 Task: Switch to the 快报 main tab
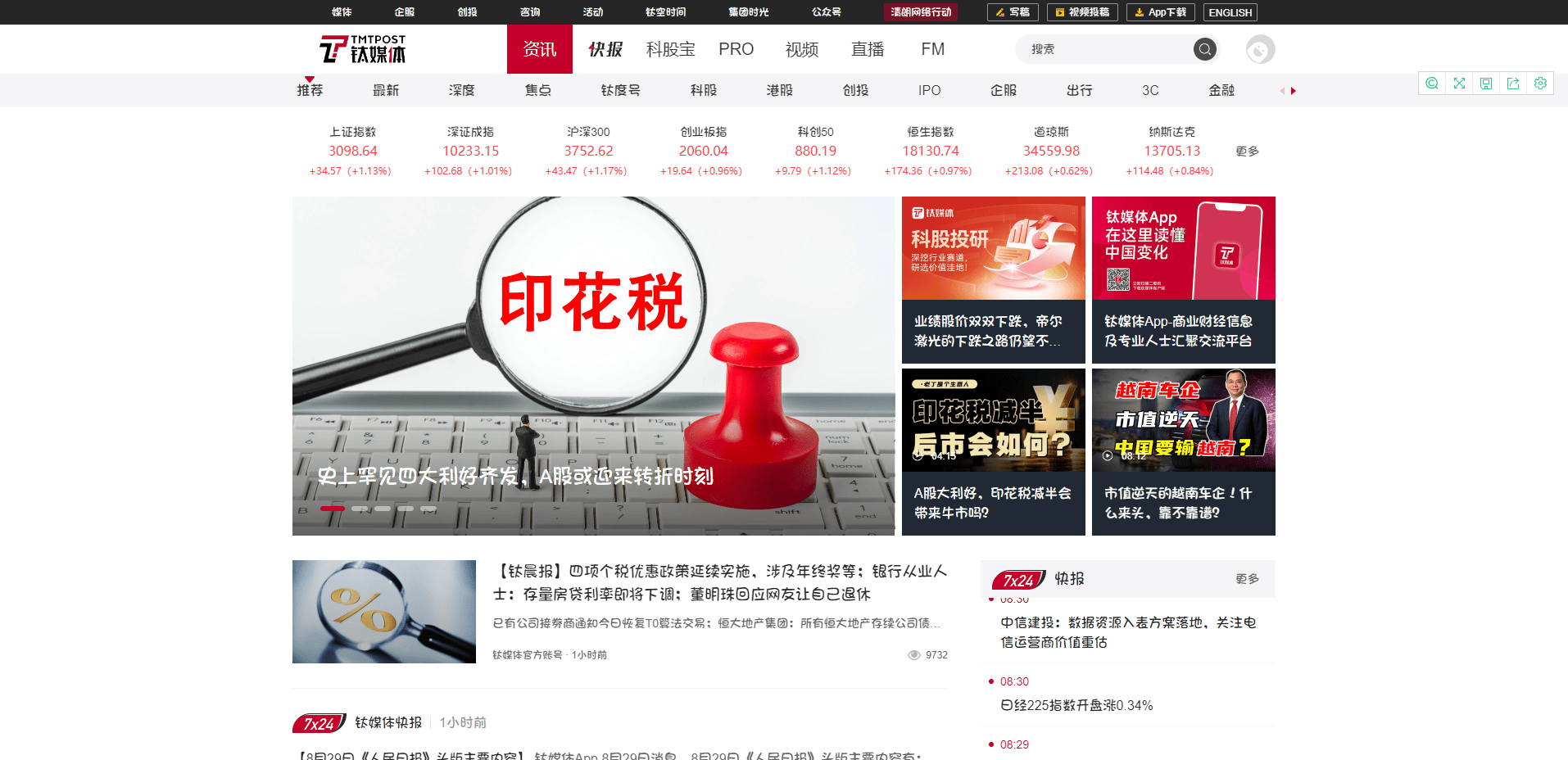point(605,50)
